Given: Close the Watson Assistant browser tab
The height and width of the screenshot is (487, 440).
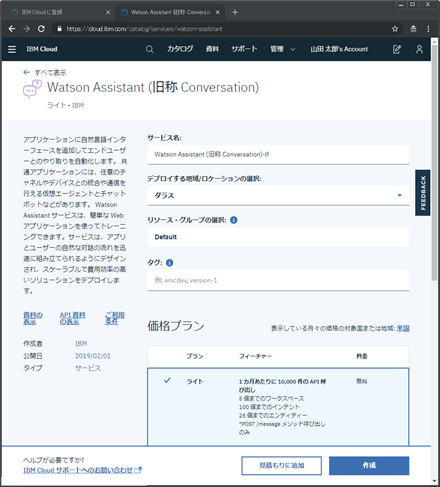Looking at the screenshot, I should [x=218, y=12].
